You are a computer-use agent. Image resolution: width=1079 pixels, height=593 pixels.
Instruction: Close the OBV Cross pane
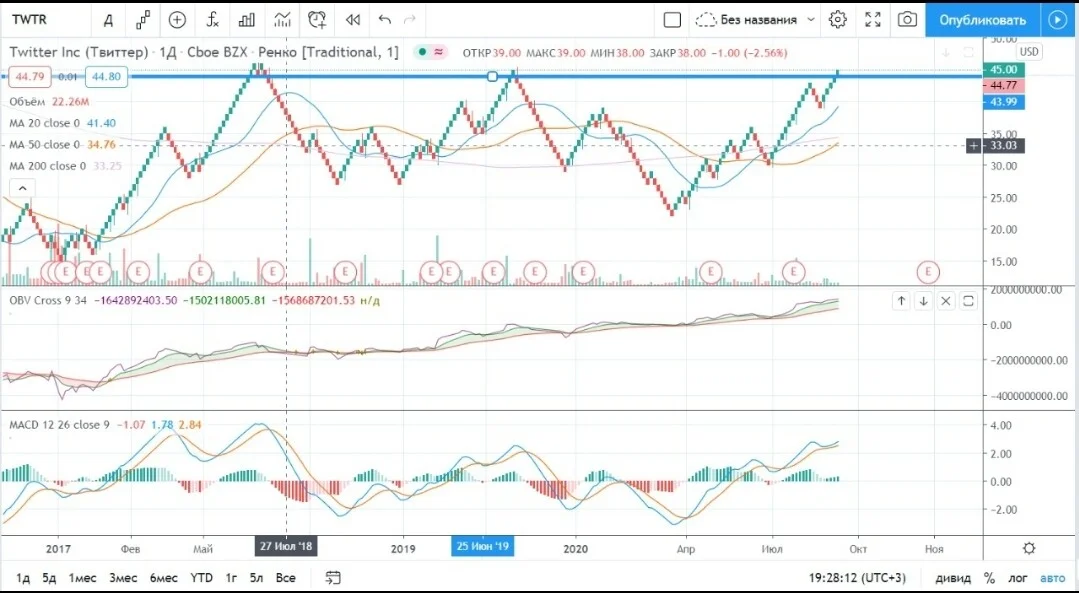[946, 301]
